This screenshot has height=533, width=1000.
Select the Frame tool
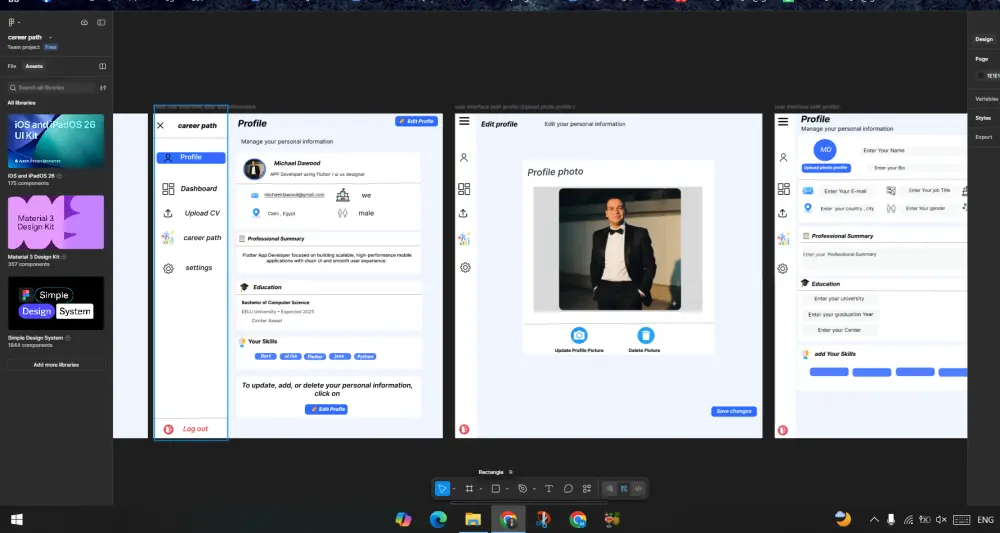coord(469,489)
